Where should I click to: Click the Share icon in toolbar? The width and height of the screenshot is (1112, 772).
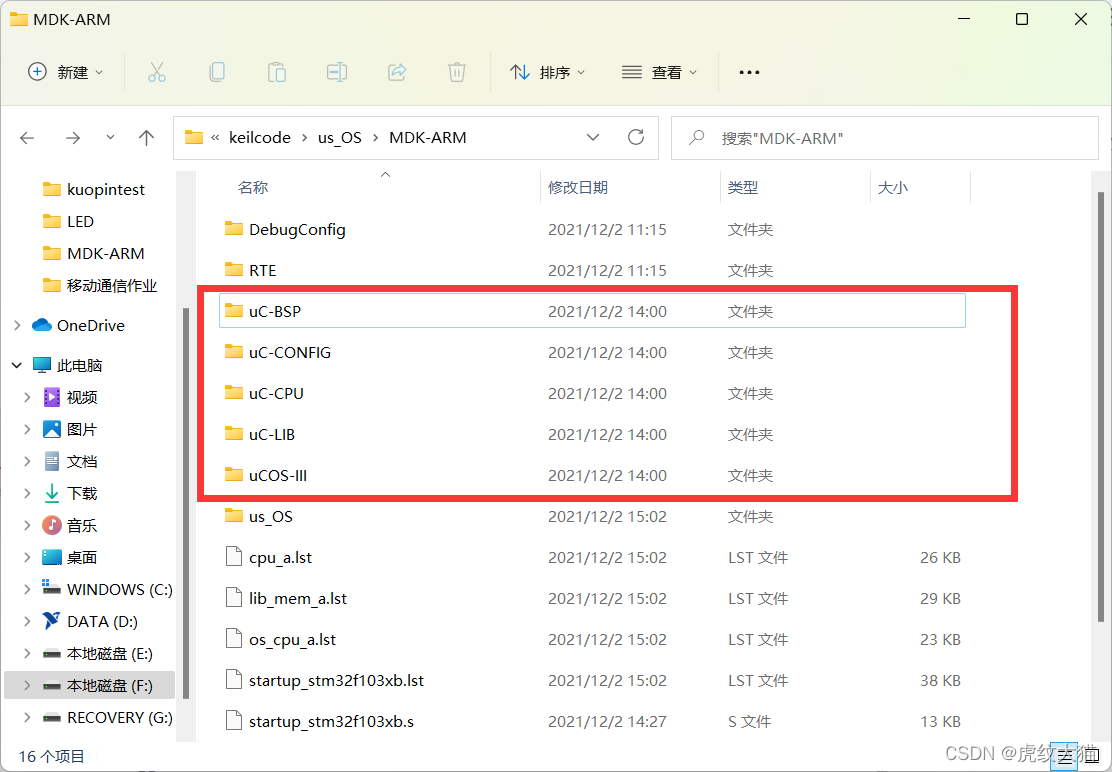click(397, 72)
